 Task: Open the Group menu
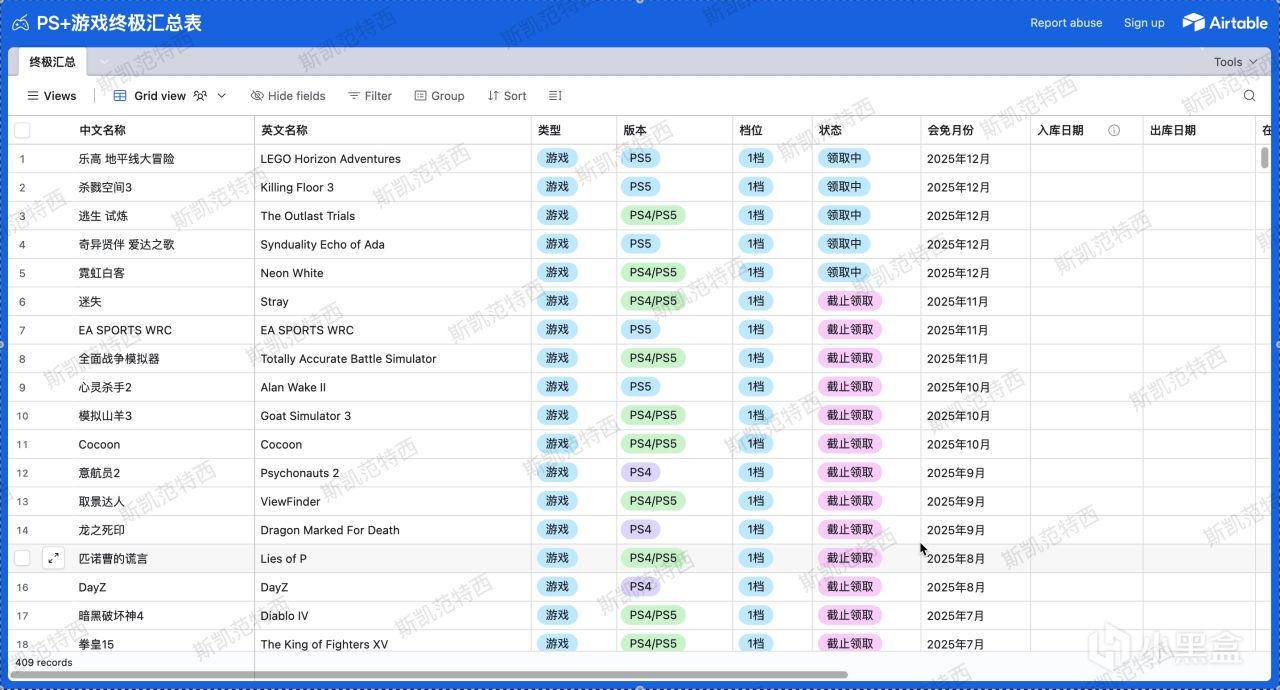[x=439, y=96]
